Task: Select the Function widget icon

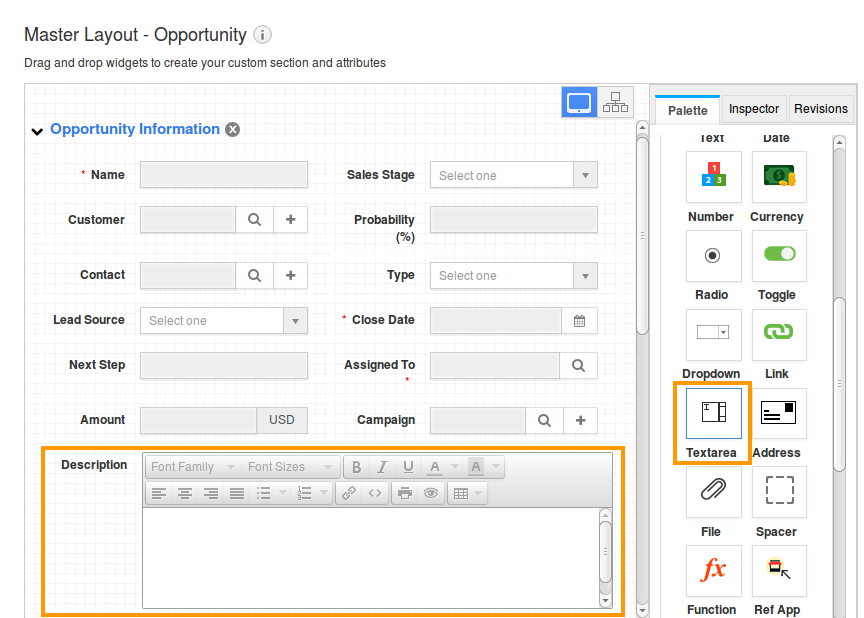Action: click(x=713, y=570)
